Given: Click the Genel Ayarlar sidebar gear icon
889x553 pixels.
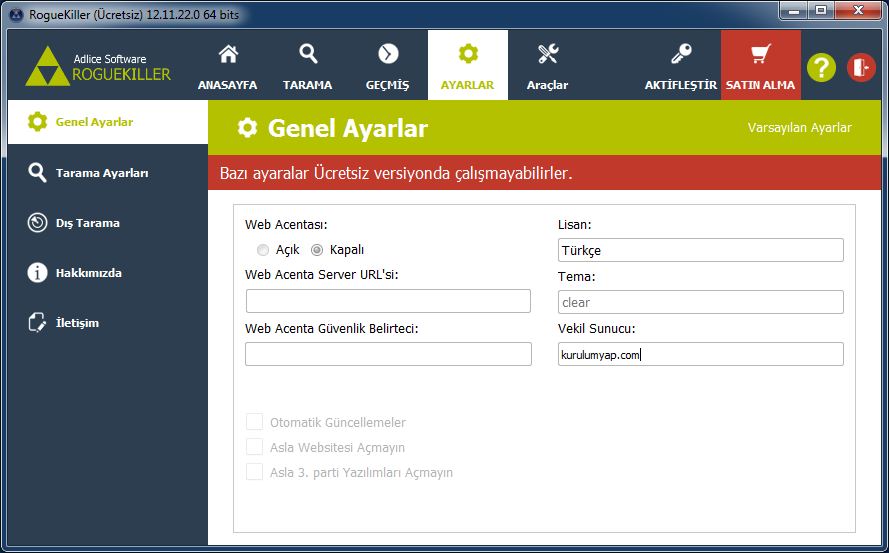Looking at the screenshot, I should 37,121.
